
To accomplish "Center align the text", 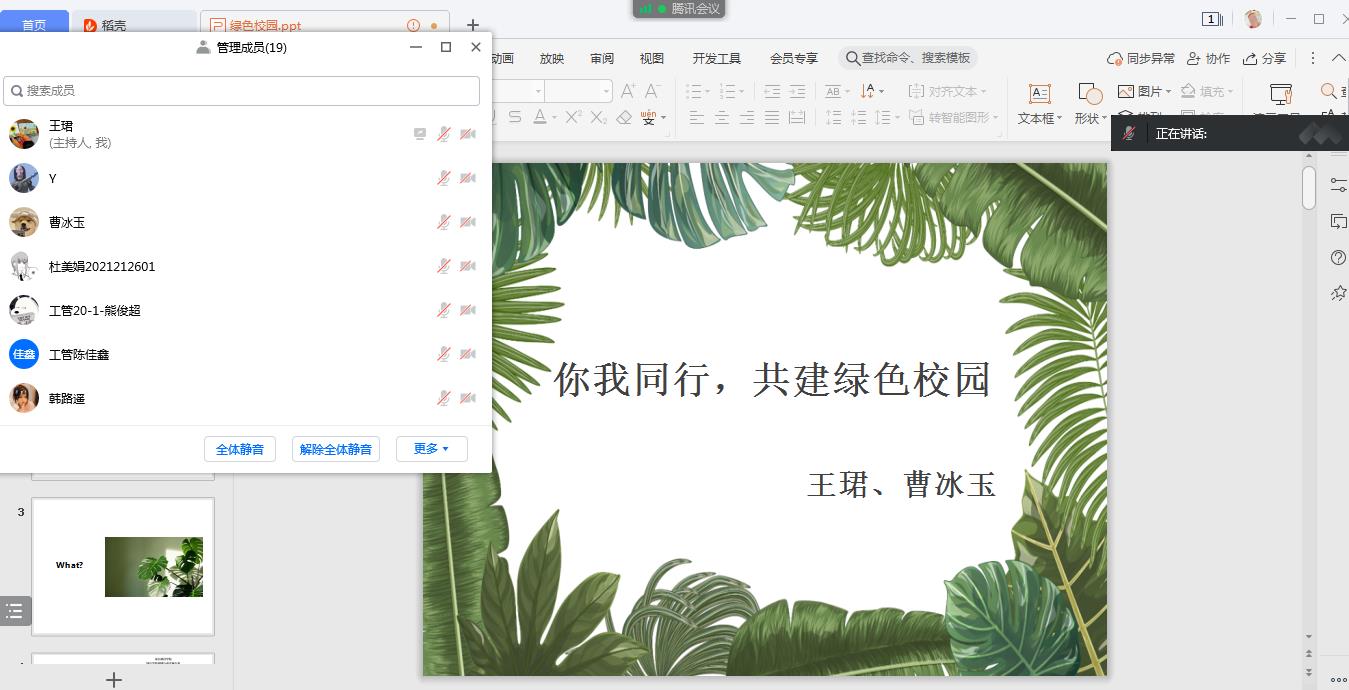I will (x=722, y=117).
